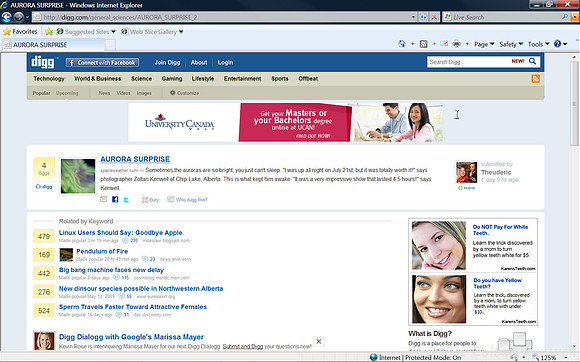The height and width of the screenshot is (362, 580).
Task: Click the University Canada West banner ad
Action: tap(286, 122)
